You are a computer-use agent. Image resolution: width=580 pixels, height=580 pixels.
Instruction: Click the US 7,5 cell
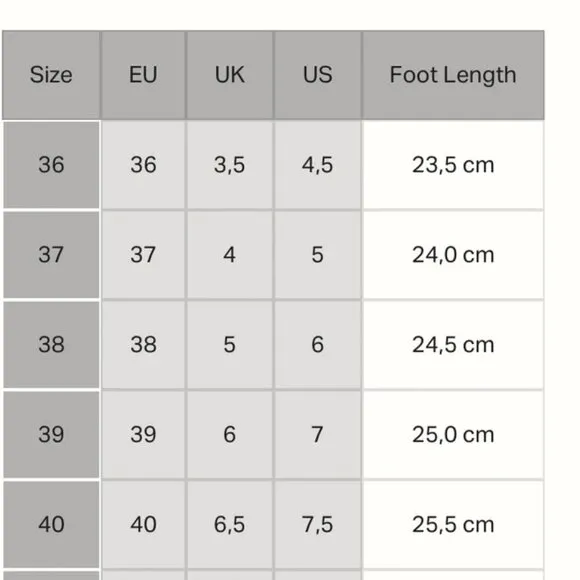tap(318, 525)
